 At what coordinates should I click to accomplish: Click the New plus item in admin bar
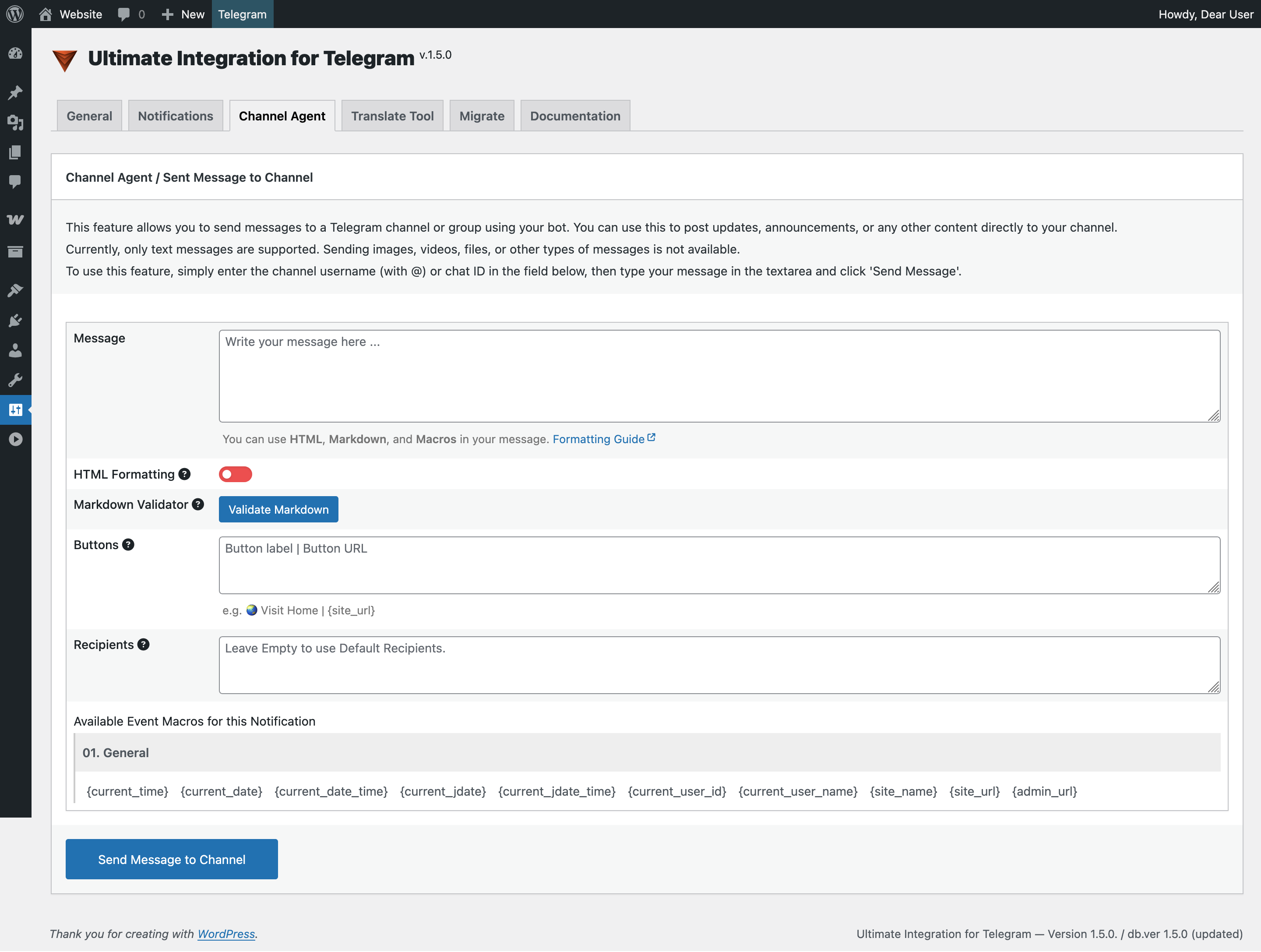pyautogui.click(x=183, y=14)
